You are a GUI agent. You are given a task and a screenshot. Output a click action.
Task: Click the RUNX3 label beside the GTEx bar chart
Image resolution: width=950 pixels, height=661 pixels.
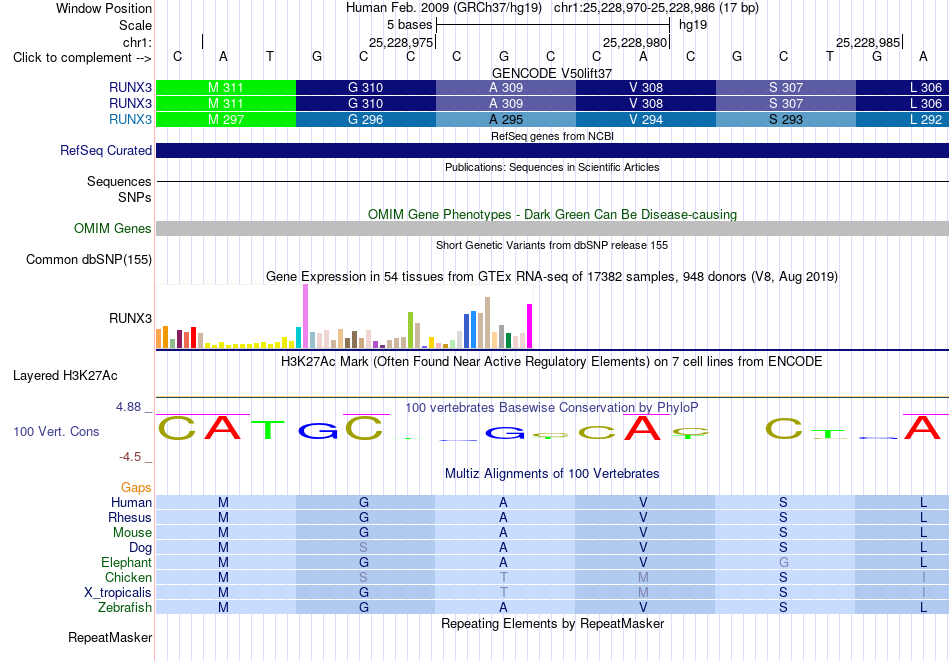click(x=130, y=318)
